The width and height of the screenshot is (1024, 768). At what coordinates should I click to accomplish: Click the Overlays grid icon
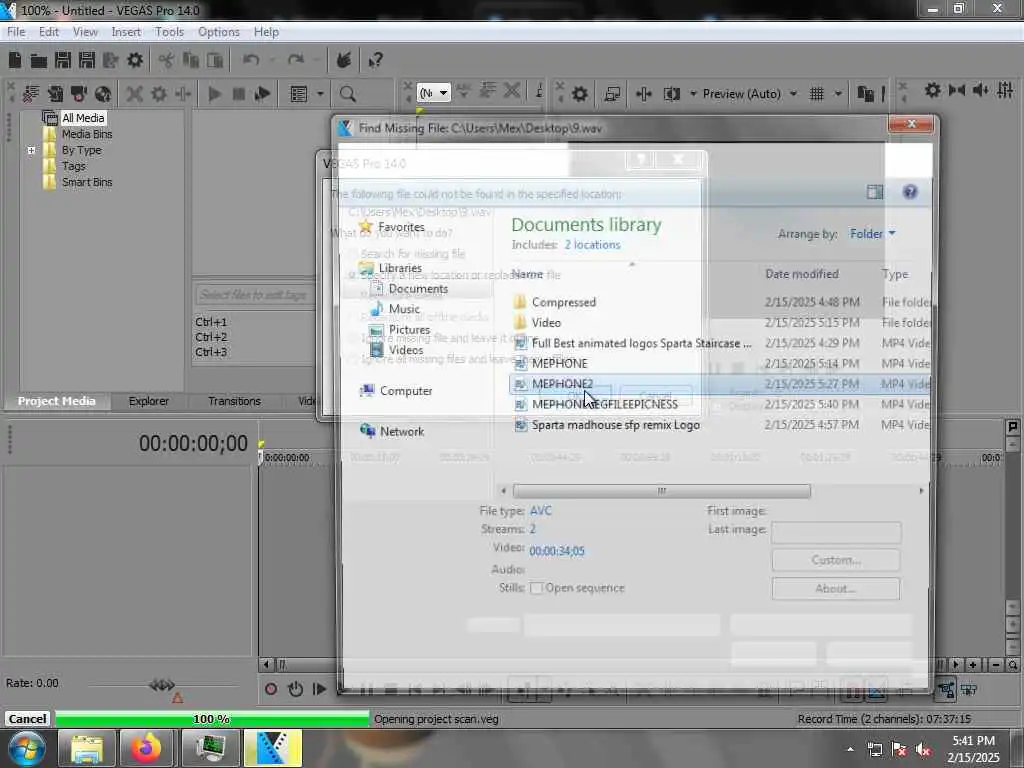pos(816,94)
